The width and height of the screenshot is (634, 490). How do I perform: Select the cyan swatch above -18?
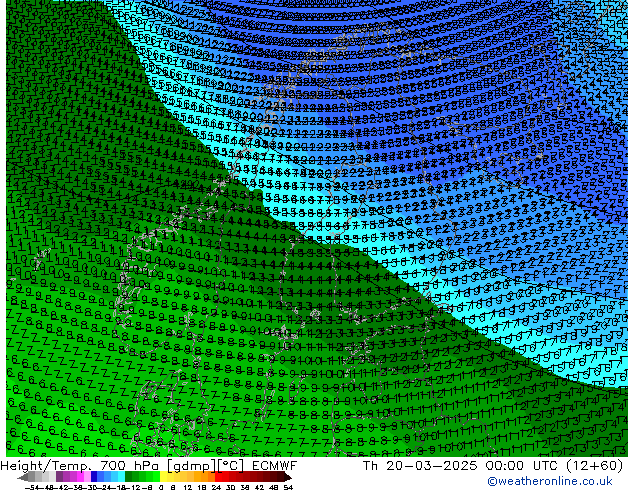(121, 476)
